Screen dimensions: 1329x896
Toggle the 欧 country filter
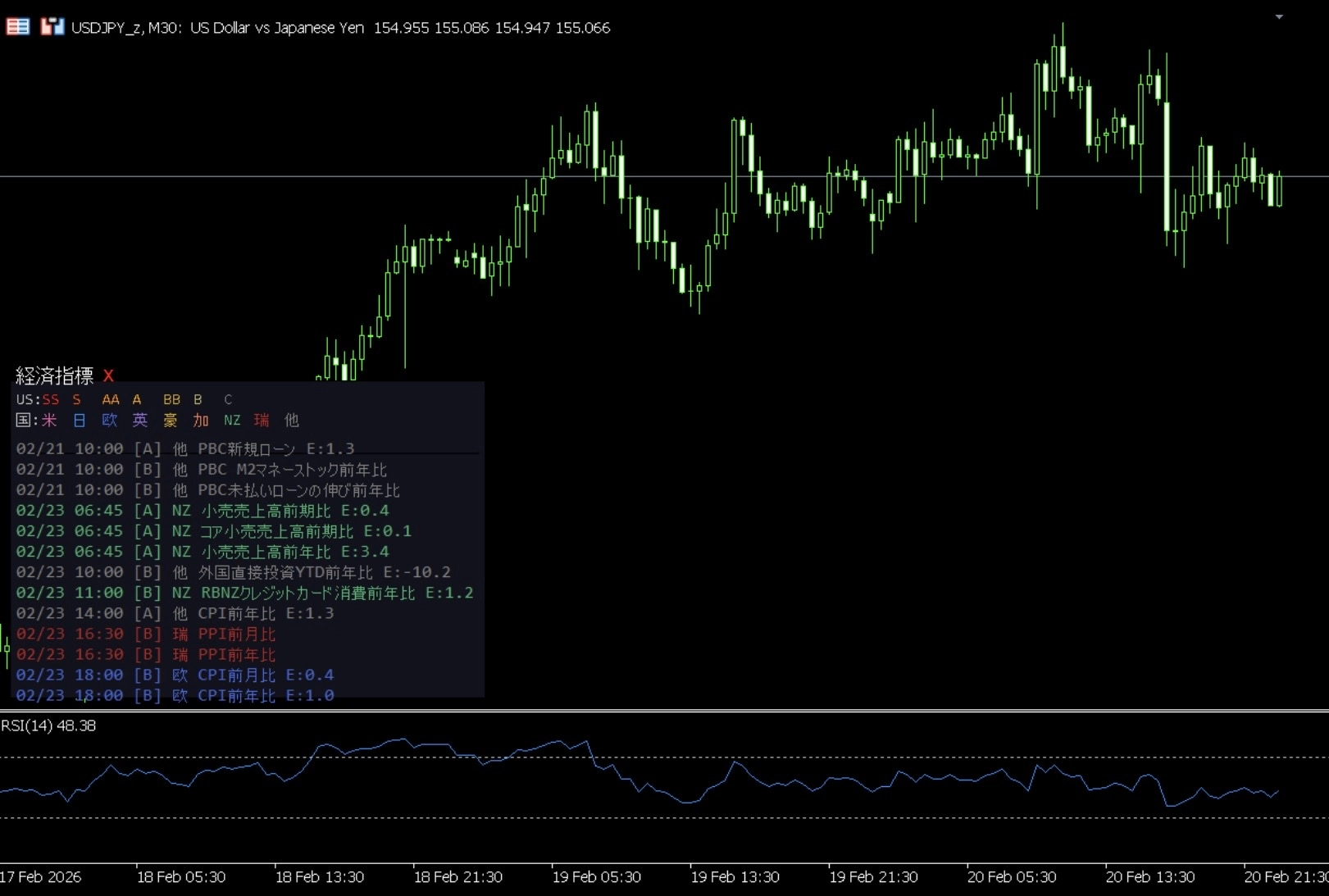[x=110, y=421]
